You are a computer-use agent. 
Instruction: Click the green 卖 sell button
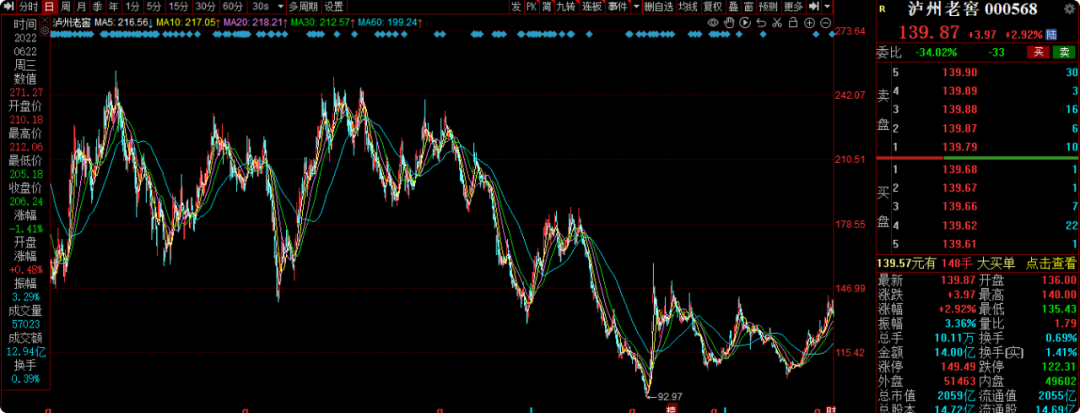click(x=1063, y=52)
